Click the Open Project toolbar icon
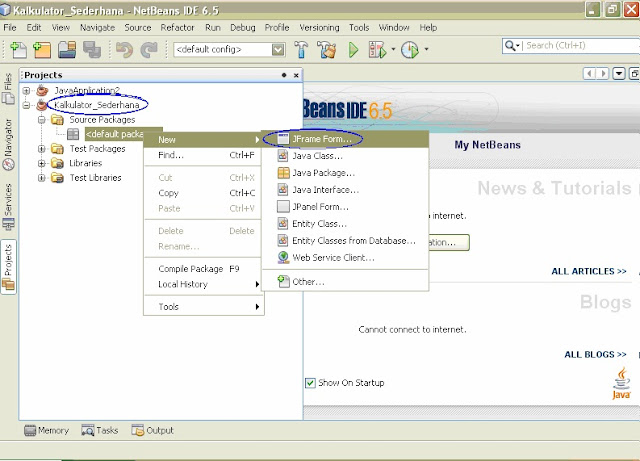The image size is (640, 461). pyautogui.click(x=67, y=50)
